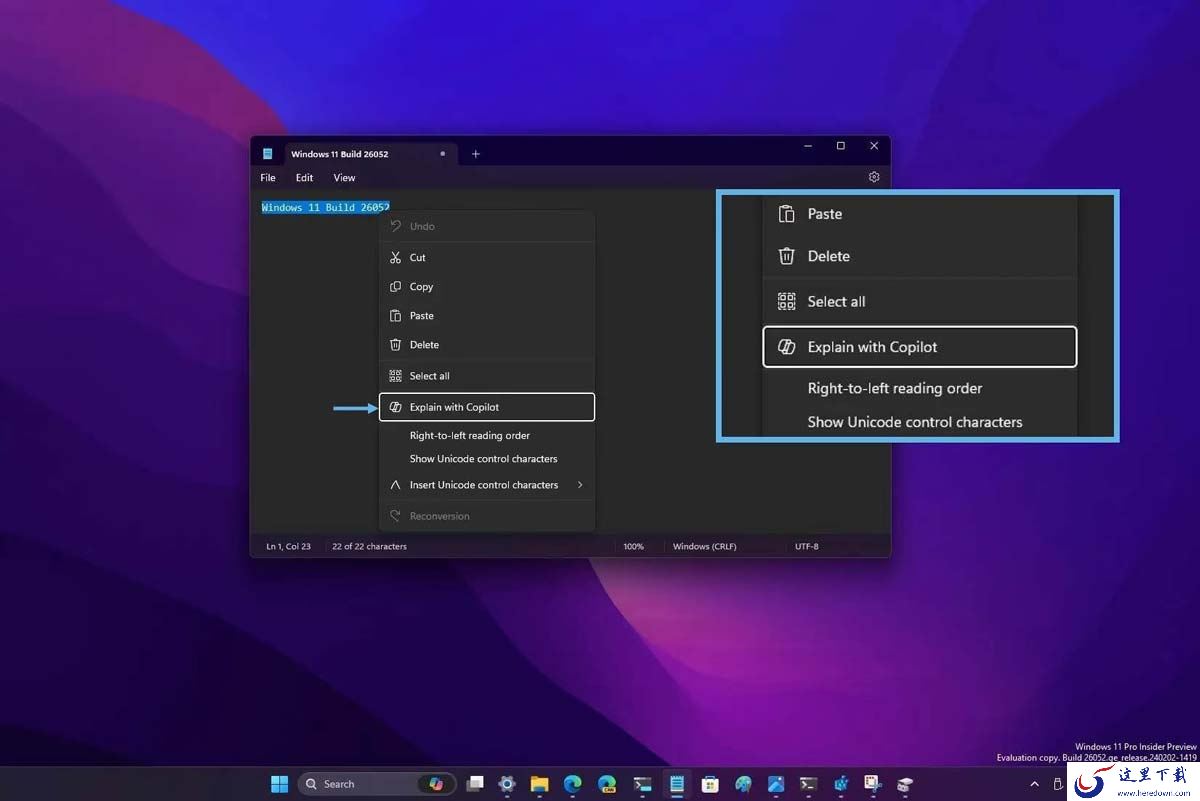Click the unsaved dot on the Notepad tab

click(x=443, y=154)
